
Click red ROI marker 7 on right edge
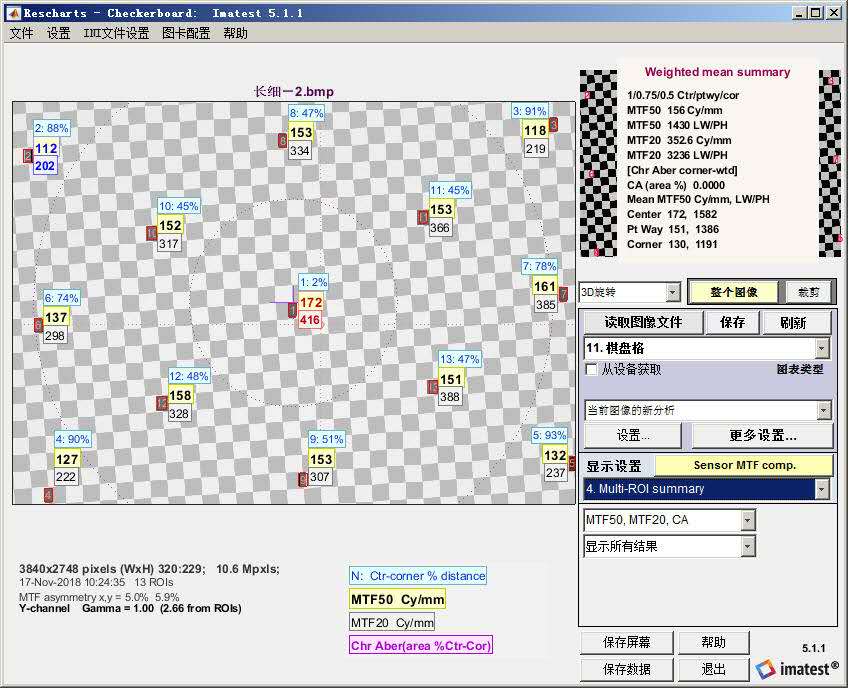click(x=563, y=294)
